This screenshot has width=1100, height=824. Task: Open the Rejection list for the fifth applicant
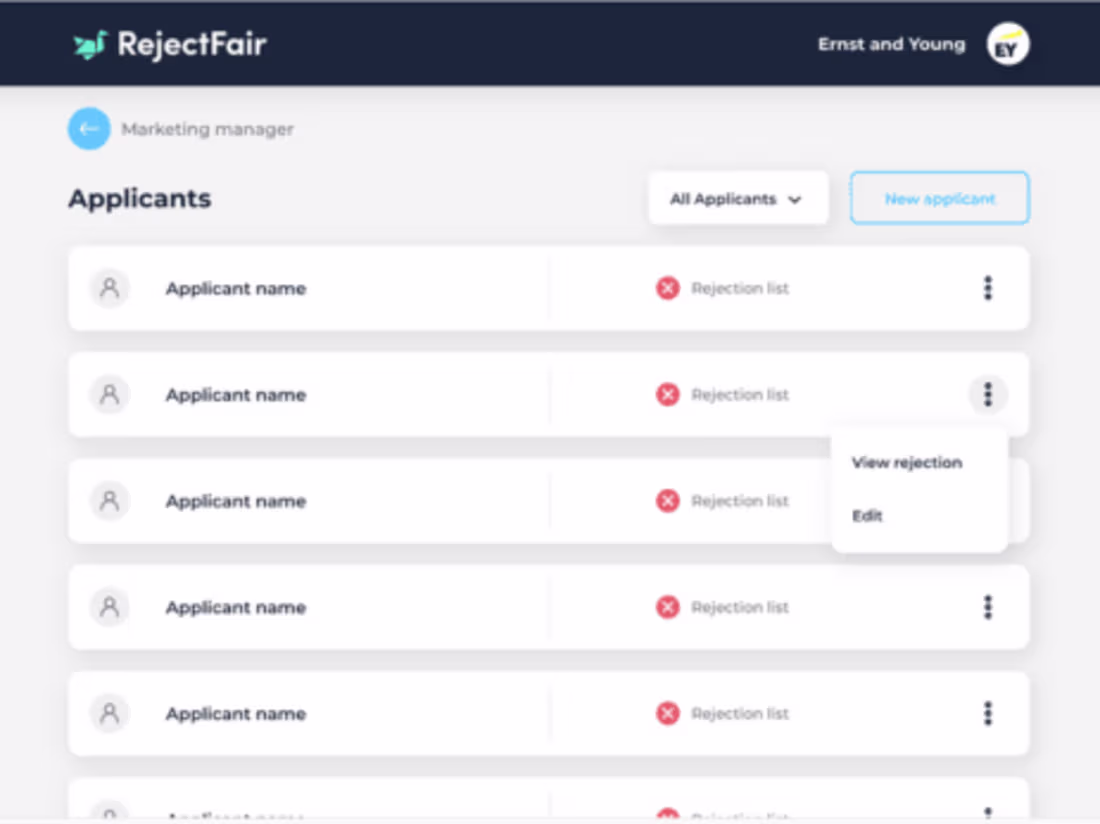click(x=740, y=713)
